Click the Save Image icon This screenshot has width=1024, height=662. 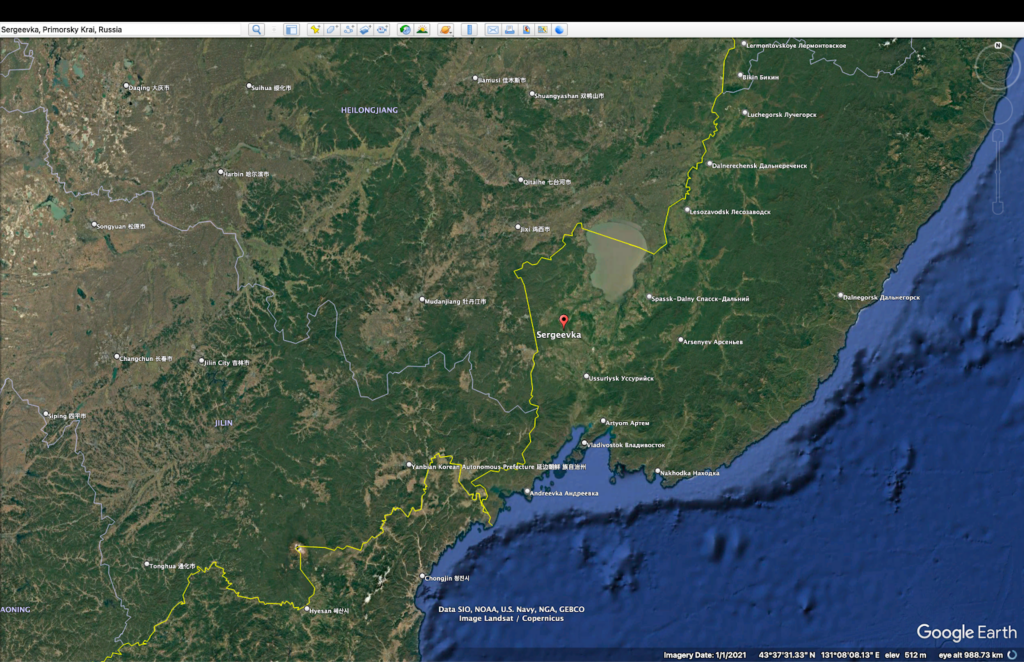click(x=526, y=30)
